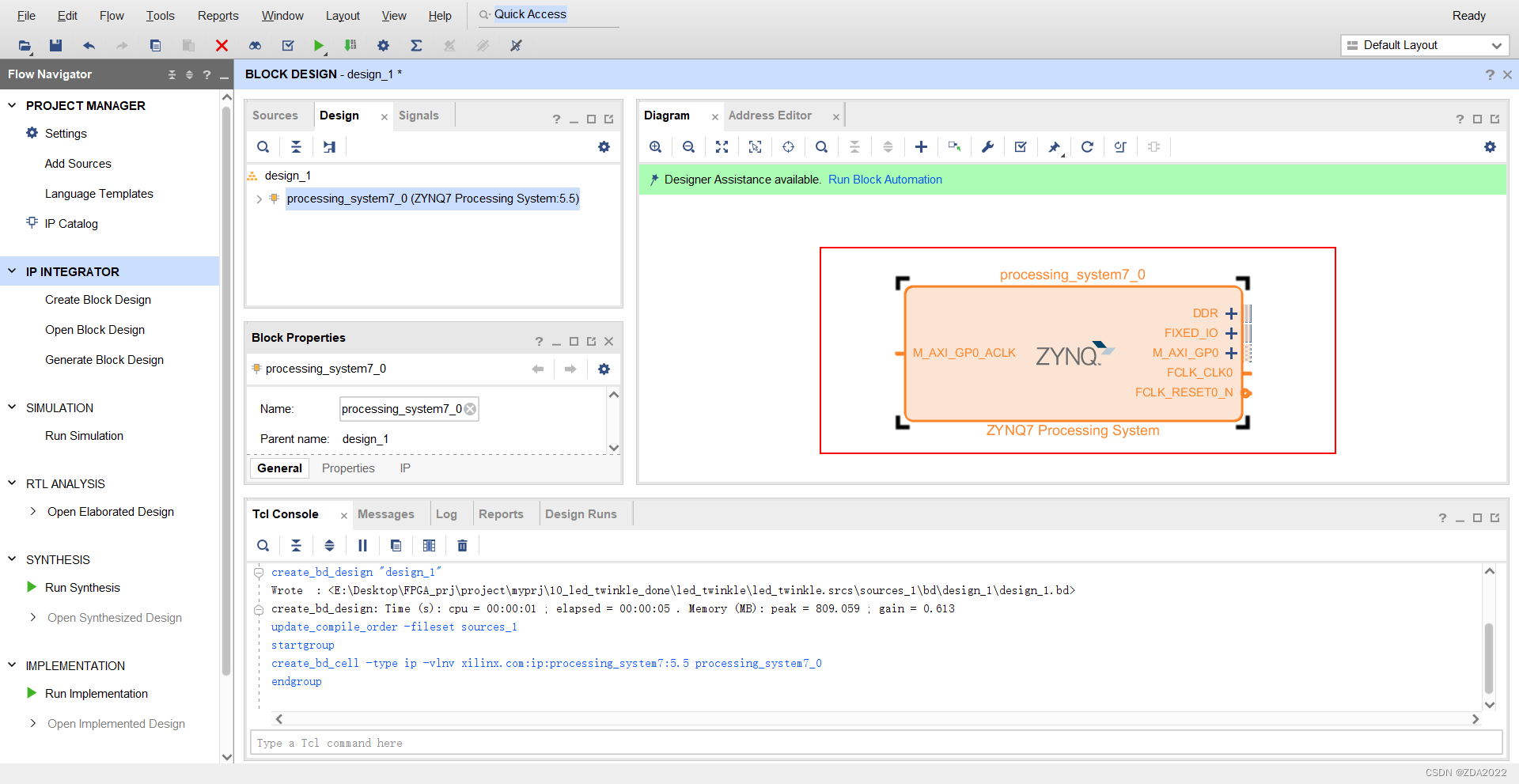Screen dimensions: 1519x784
Task: Open IP Catalog from Project Manager
Action: click(71, 224)
